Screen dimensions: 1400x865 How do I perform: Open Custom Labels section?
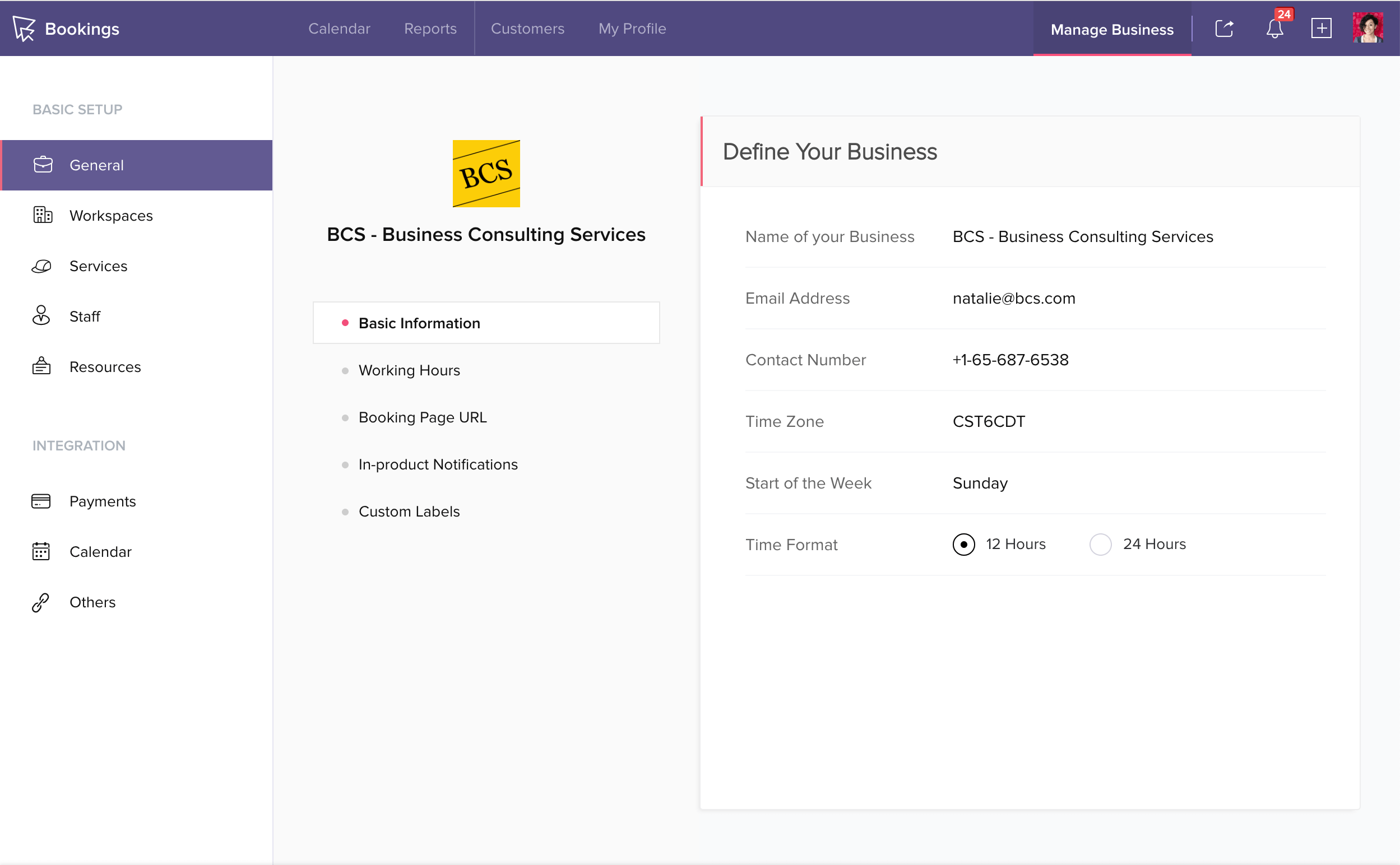click(409, 511)
